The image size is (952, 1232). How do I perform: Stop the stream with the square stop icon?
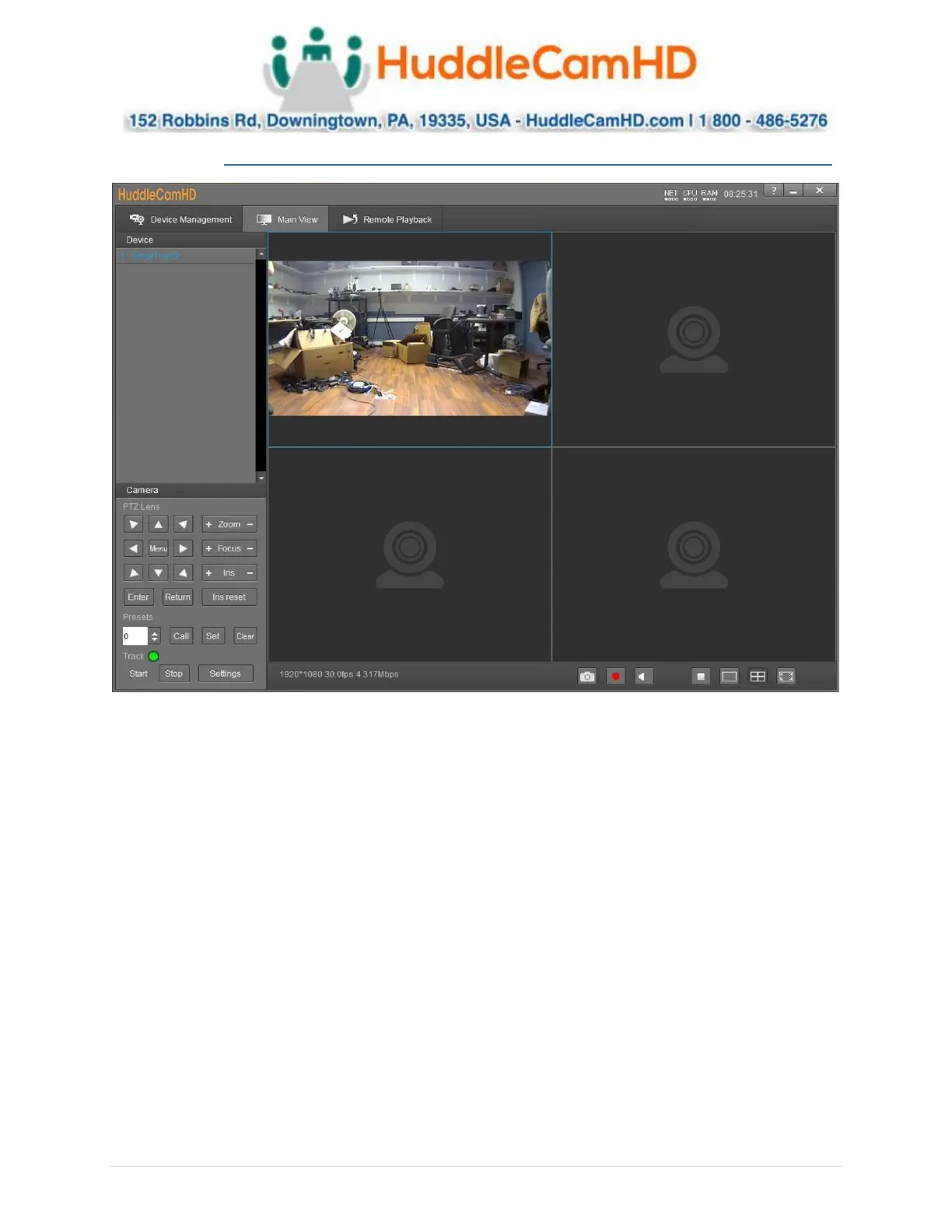701,677
